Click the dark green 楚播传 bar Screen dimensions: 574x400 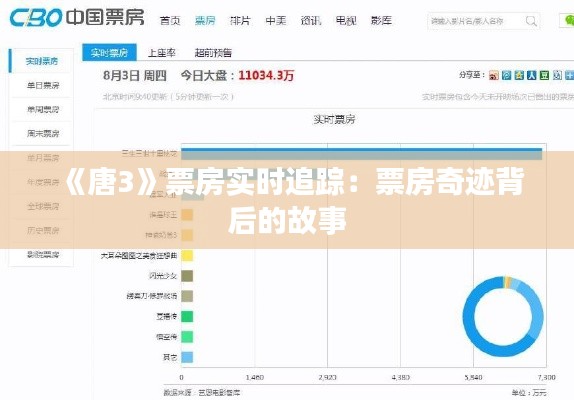point(187,317)
